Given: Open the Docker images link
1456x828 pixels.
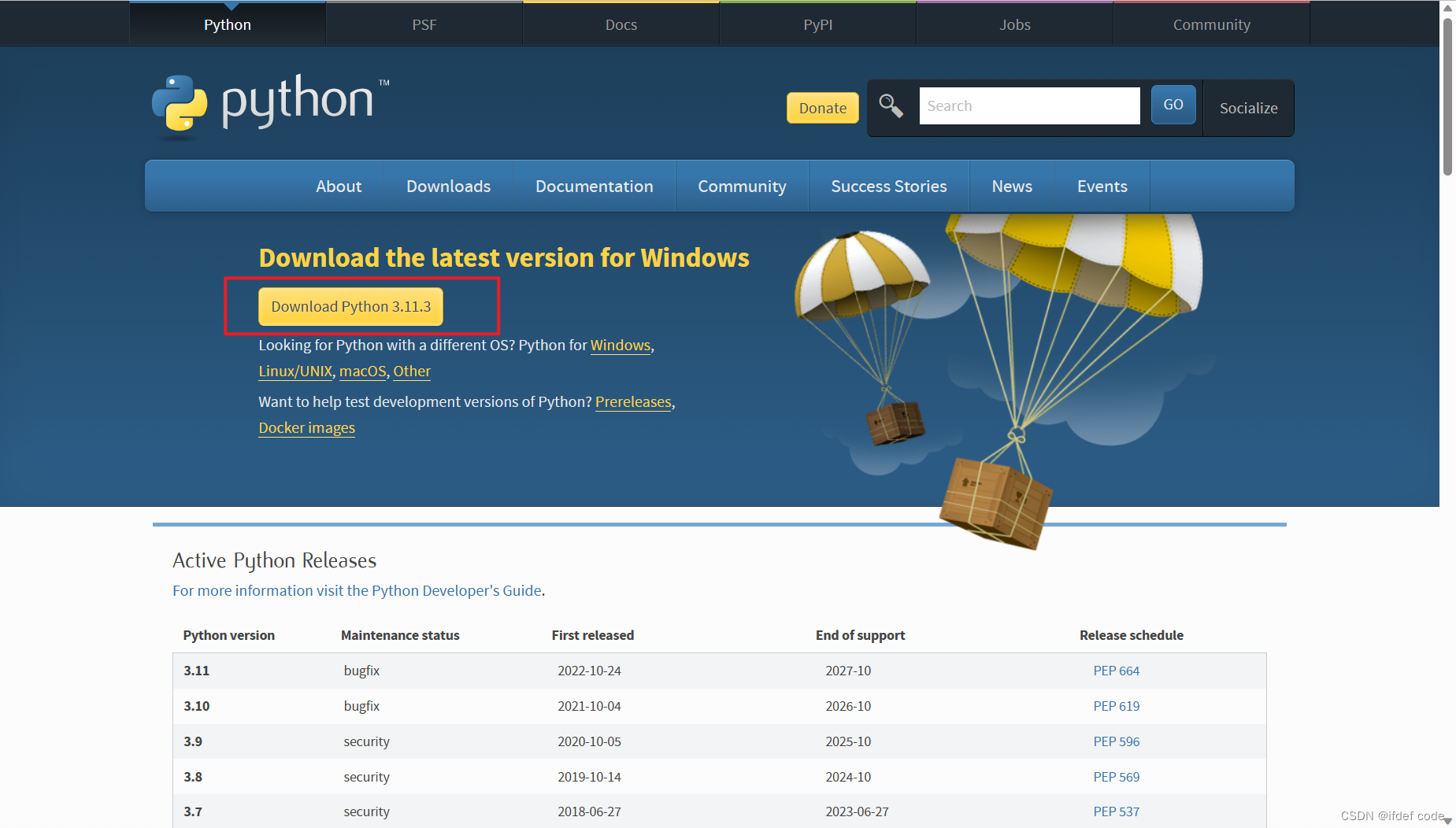Looking at the screenshot, I should 307,427.
